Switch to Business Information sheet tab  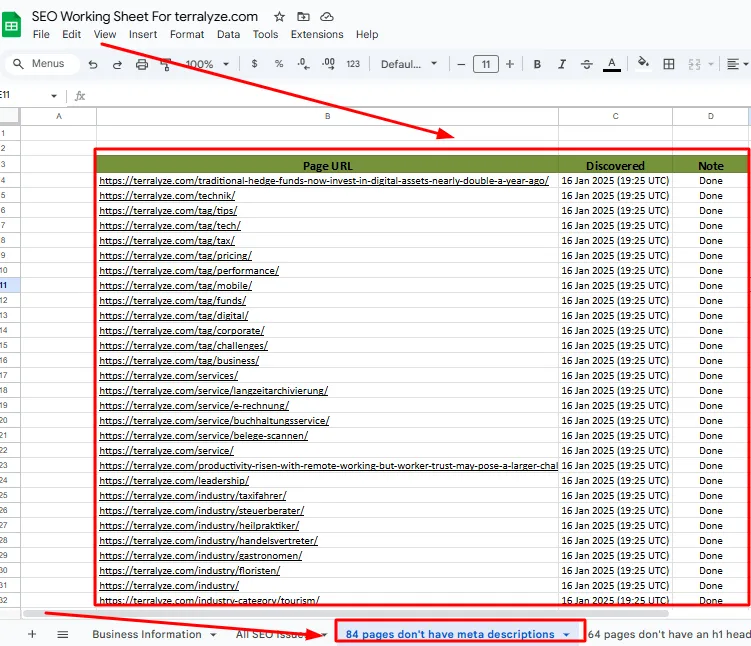[x=147, y=634]
